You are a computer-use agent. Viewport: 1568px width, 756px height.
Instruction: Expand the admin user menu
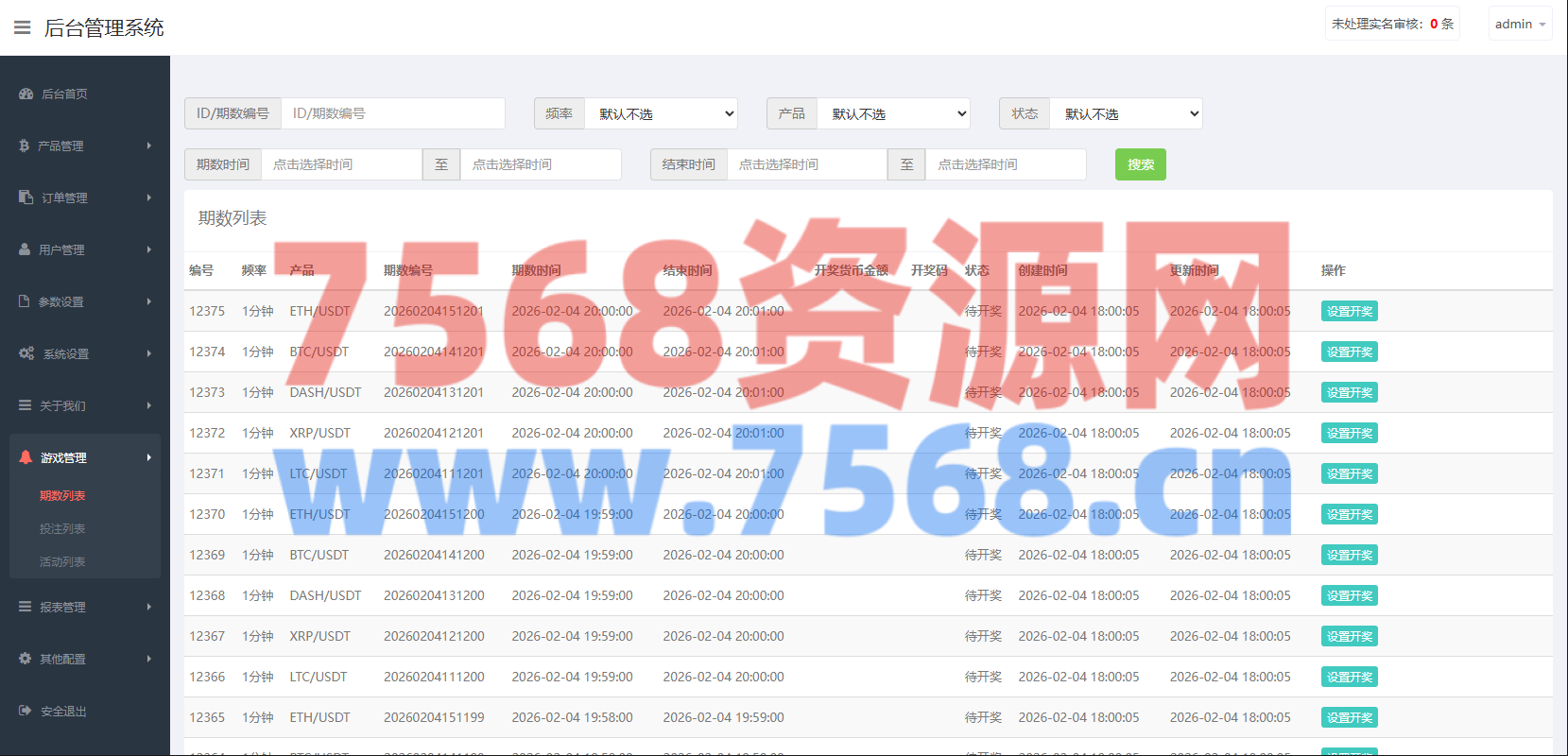(1520, 24)
